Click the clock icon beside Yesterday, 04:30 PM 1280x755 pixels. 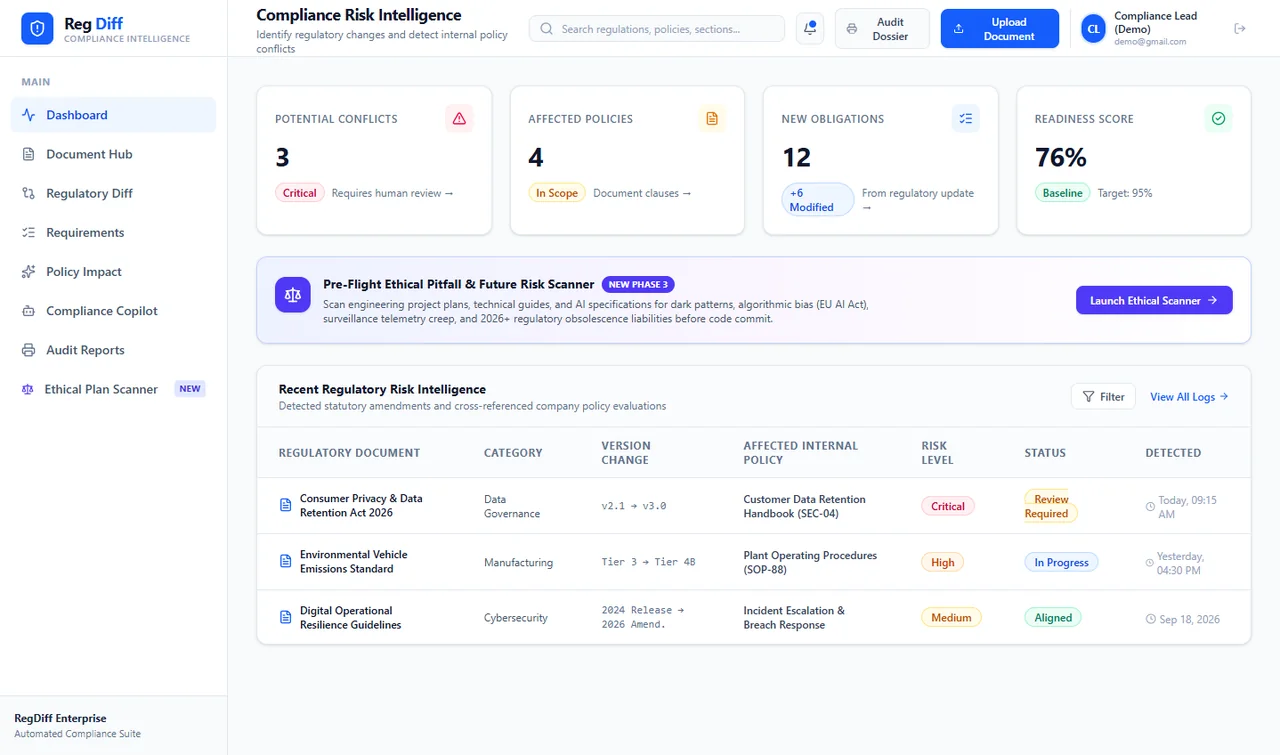[1150, 563]
